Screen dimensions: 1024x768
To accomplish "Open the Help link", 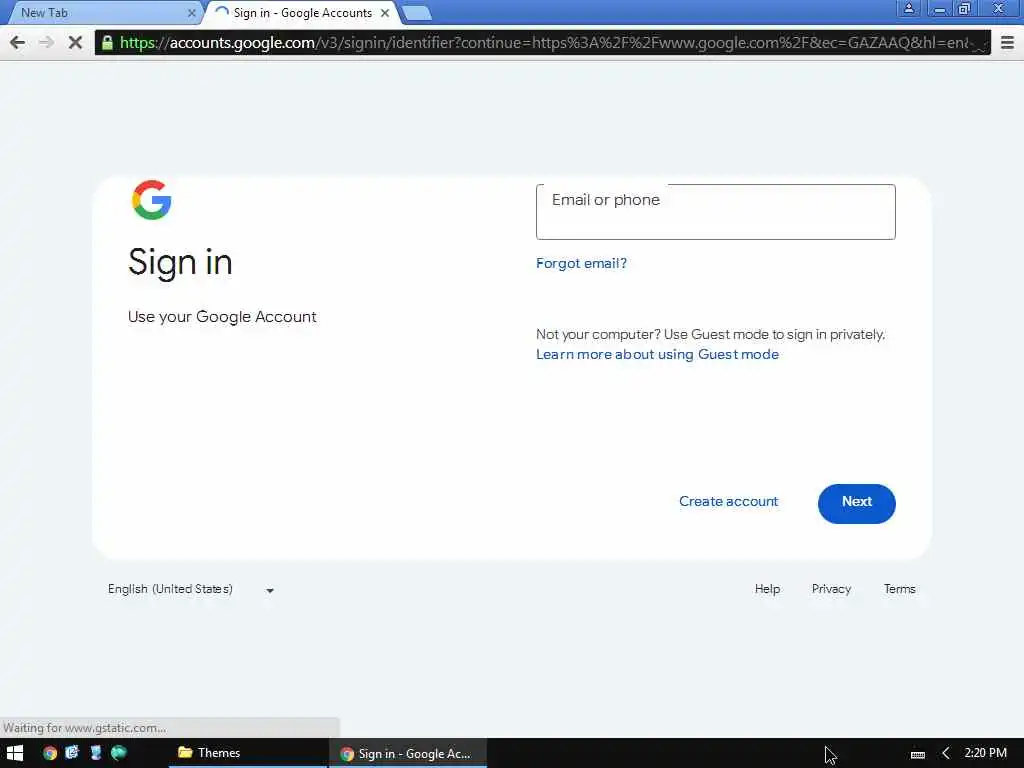I will [x=767, y=589].
